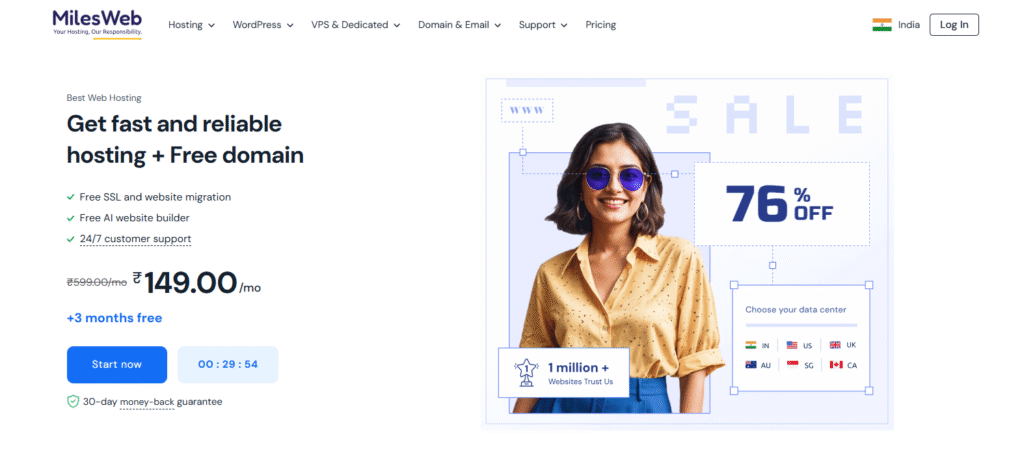
Task: Click the Start now button
Action: [117, 364]
